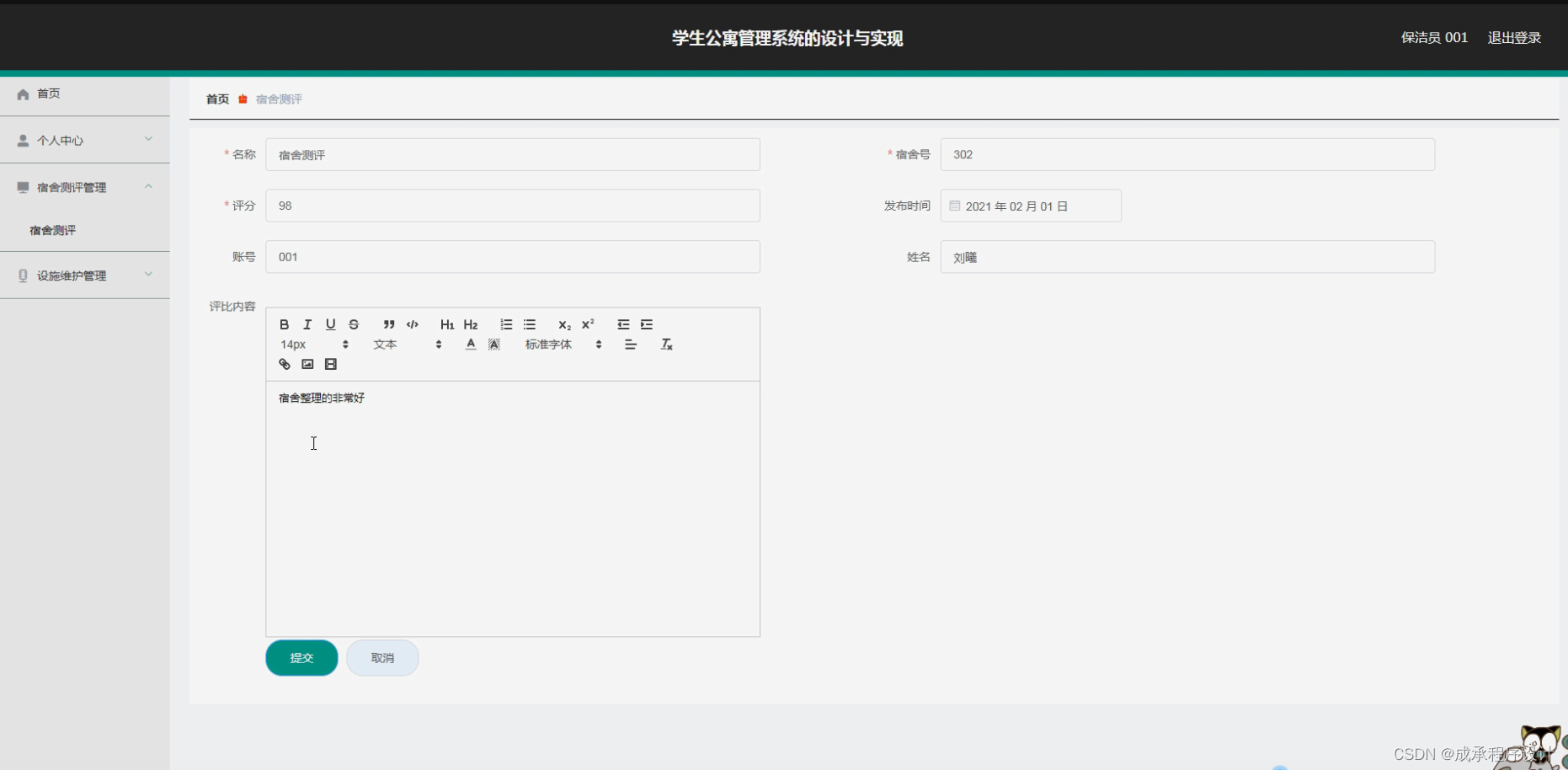Apply H1 heading format
The height and width of the screenshot is (770, 1568).
(x=446, y=324)
